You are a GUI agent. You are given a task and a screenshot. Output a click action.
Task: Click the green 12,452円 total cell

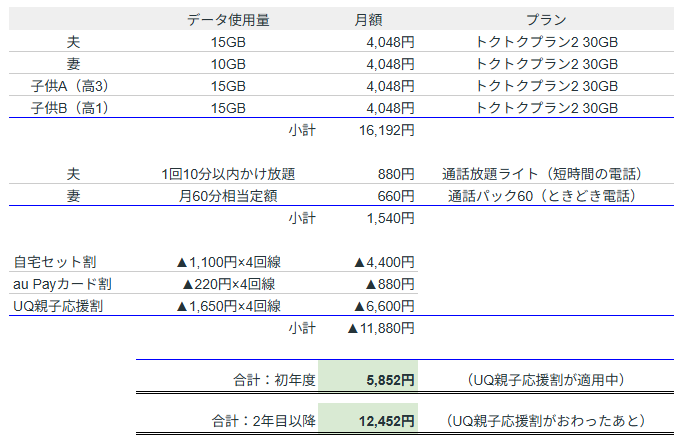[x=368, y=422]
